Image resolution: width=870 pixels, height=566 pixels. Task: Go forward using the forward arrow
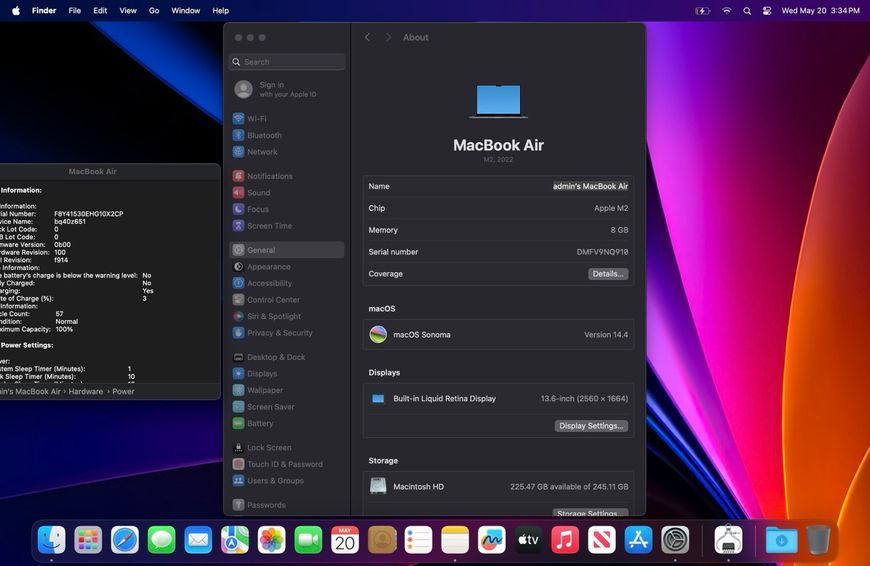pos(388,37)
